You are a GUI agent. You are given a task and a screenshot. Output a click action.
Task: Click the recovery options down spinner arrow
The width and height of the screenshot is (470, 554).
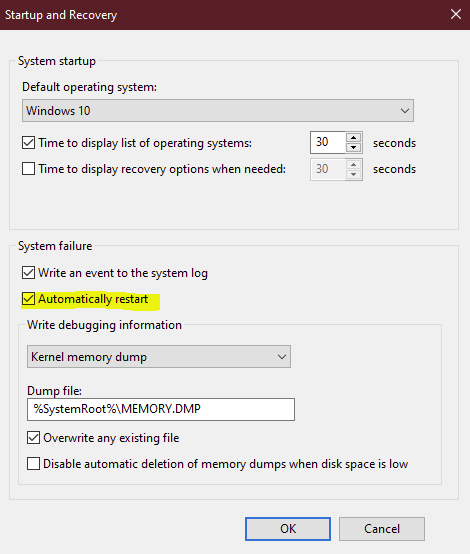(353, 174)
